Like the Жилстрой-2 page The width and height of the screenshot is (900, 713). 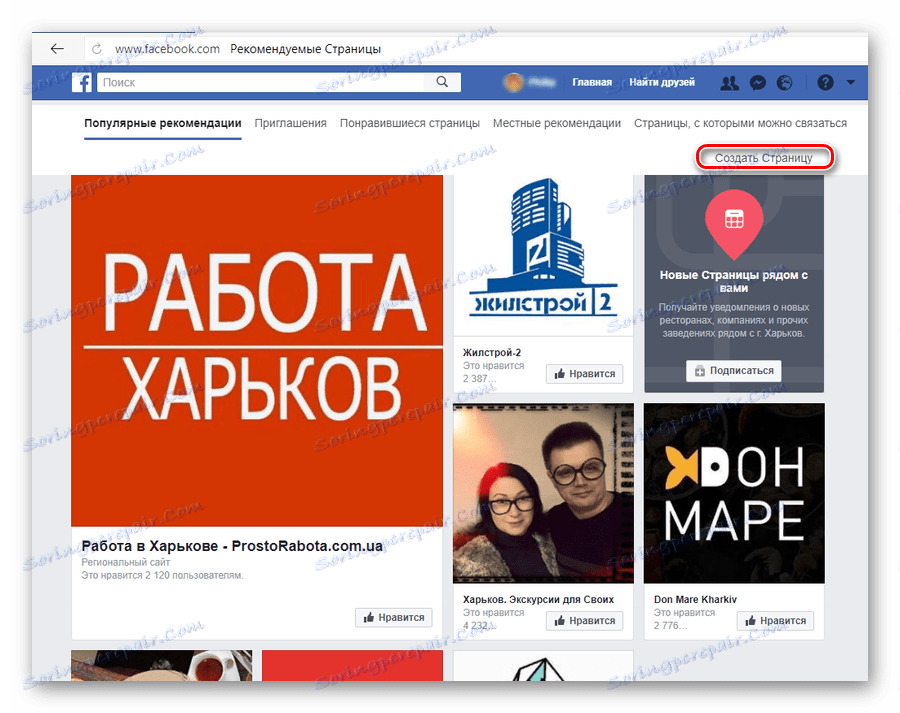589,373
